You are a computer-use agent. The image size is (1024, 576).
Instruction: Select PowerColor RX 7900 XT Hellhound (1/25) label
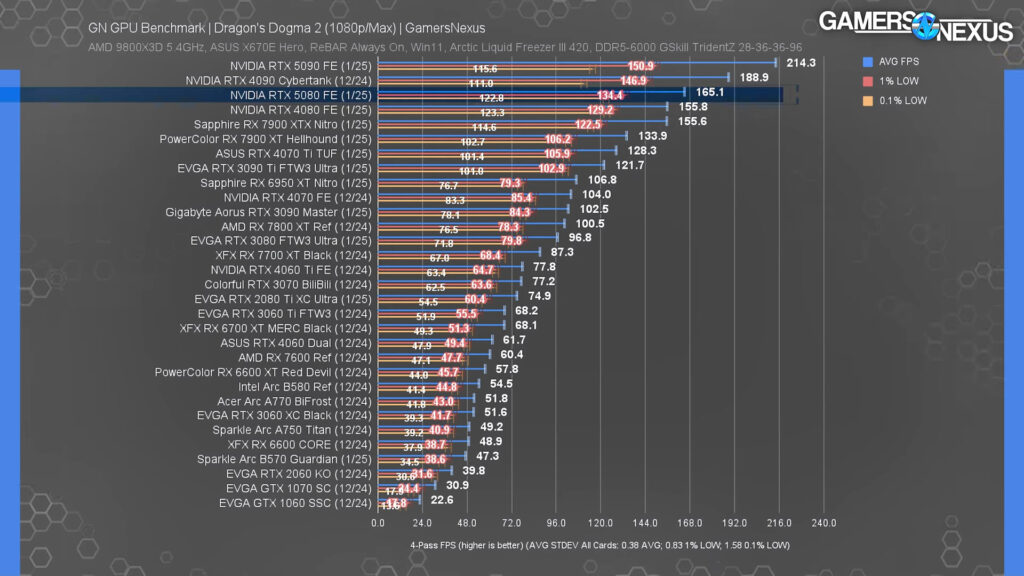[265, 139]
